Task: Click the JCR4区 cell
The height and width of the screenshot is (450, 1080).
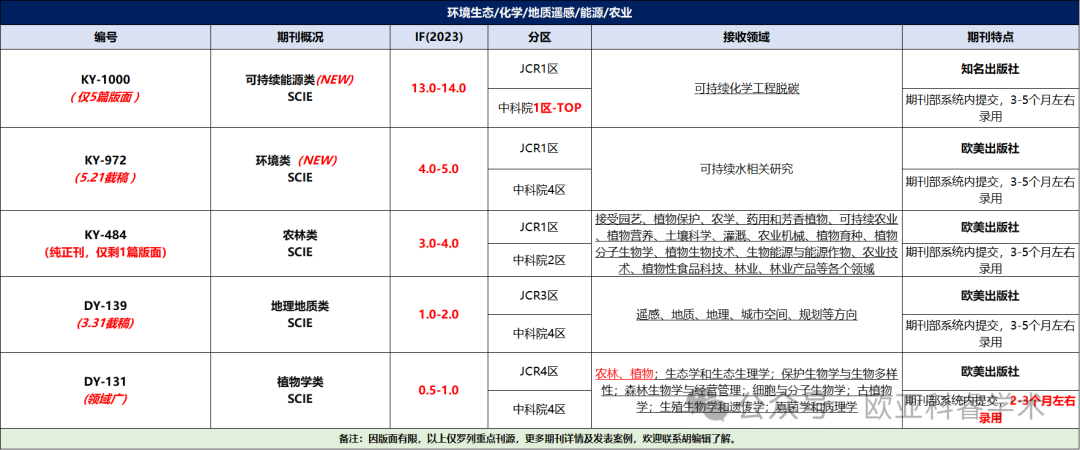Action: (x=539, y=371)
